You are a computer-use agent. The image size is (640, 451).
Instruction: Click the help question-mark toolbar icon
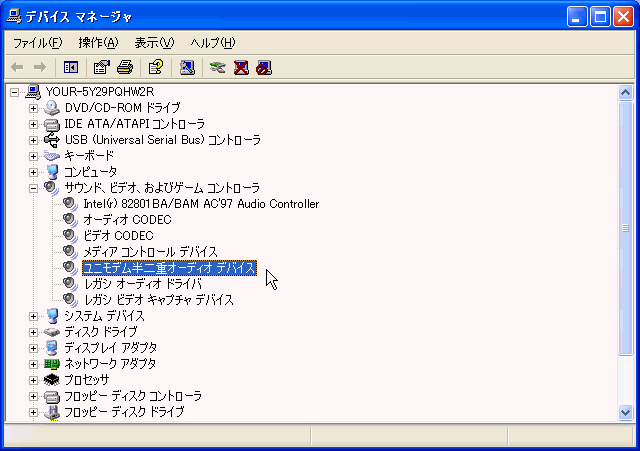click(156, 67)
